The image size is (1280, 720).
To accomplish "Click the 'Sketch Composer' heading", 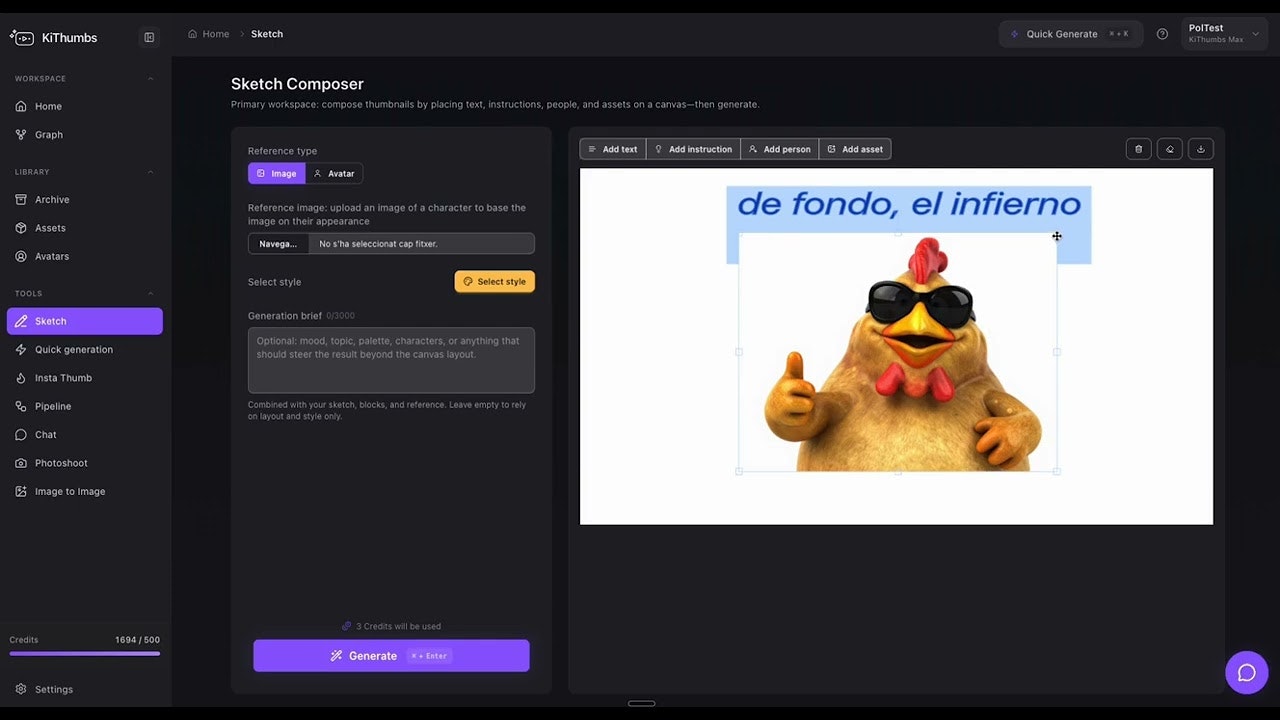I will [297, 84].
